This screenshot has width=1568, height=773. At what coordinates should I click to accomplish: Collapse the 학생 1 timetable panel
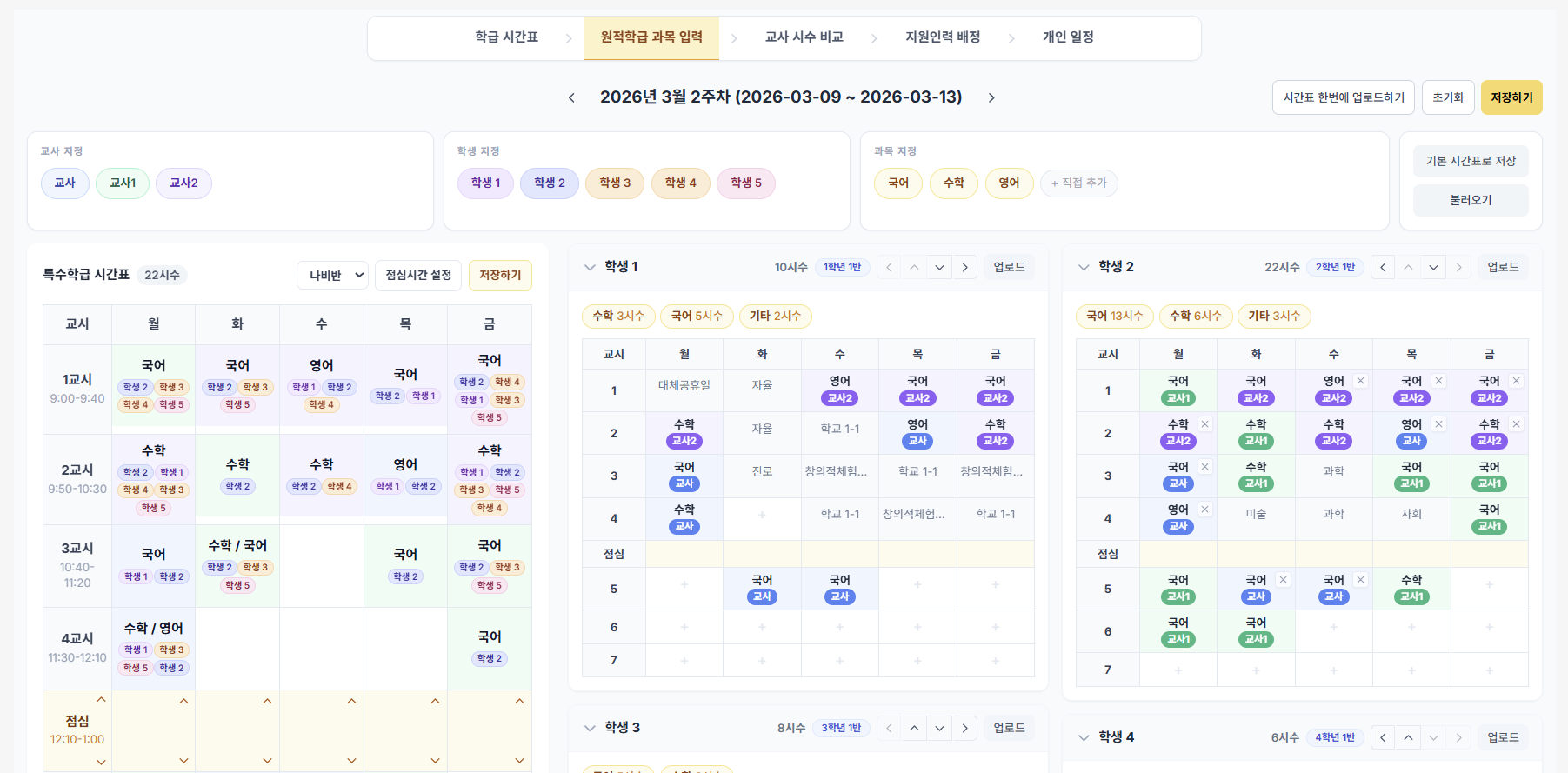590,267
